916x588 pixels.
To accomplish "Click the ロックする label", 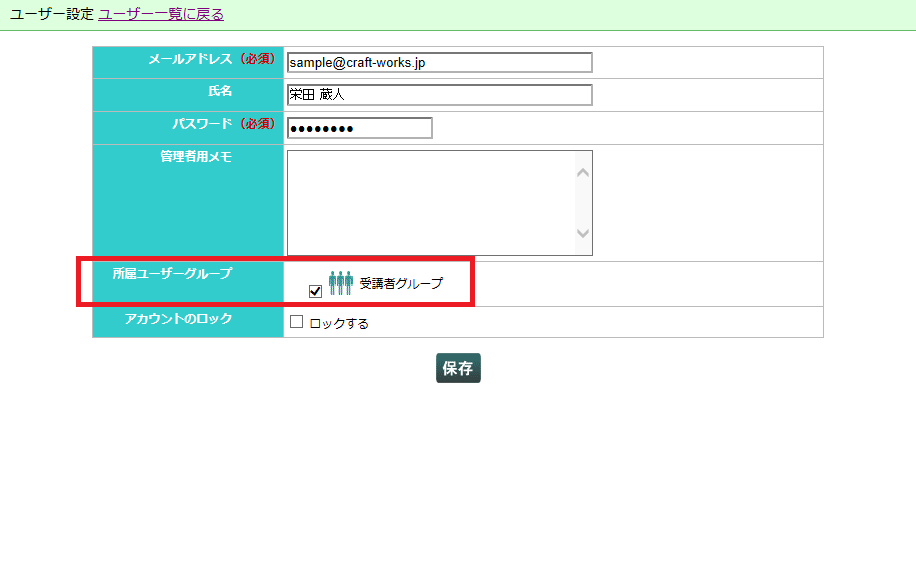I will (339, 323).
